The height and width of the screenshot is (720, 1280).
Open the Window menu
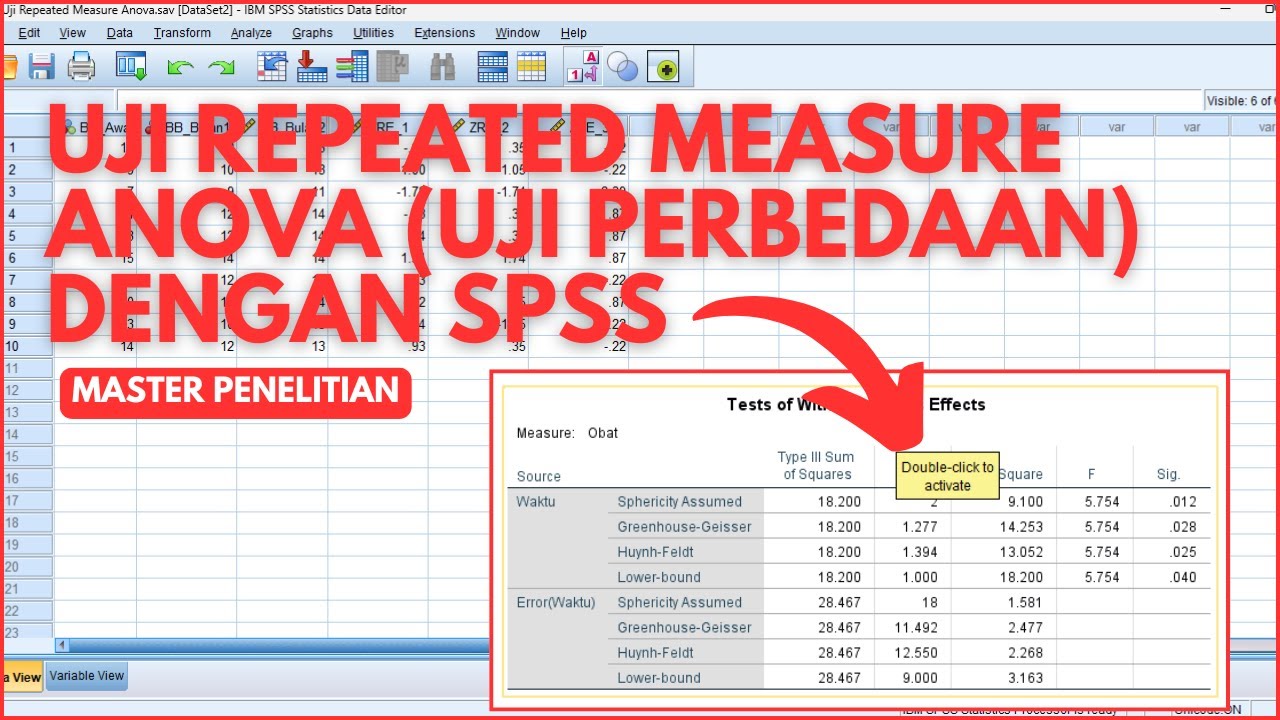(x=517, y=33)
